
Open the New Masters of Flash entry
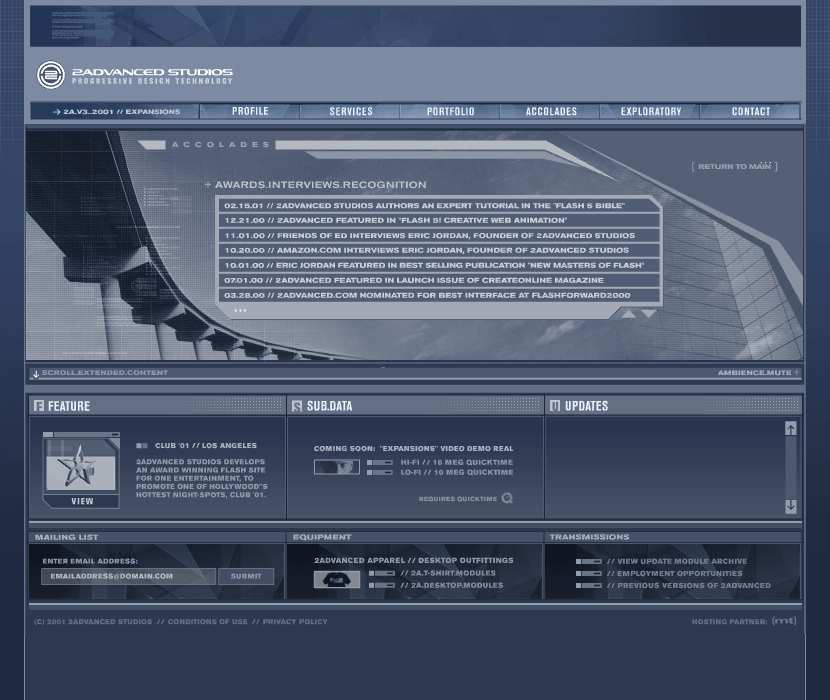tap(439, 265)
